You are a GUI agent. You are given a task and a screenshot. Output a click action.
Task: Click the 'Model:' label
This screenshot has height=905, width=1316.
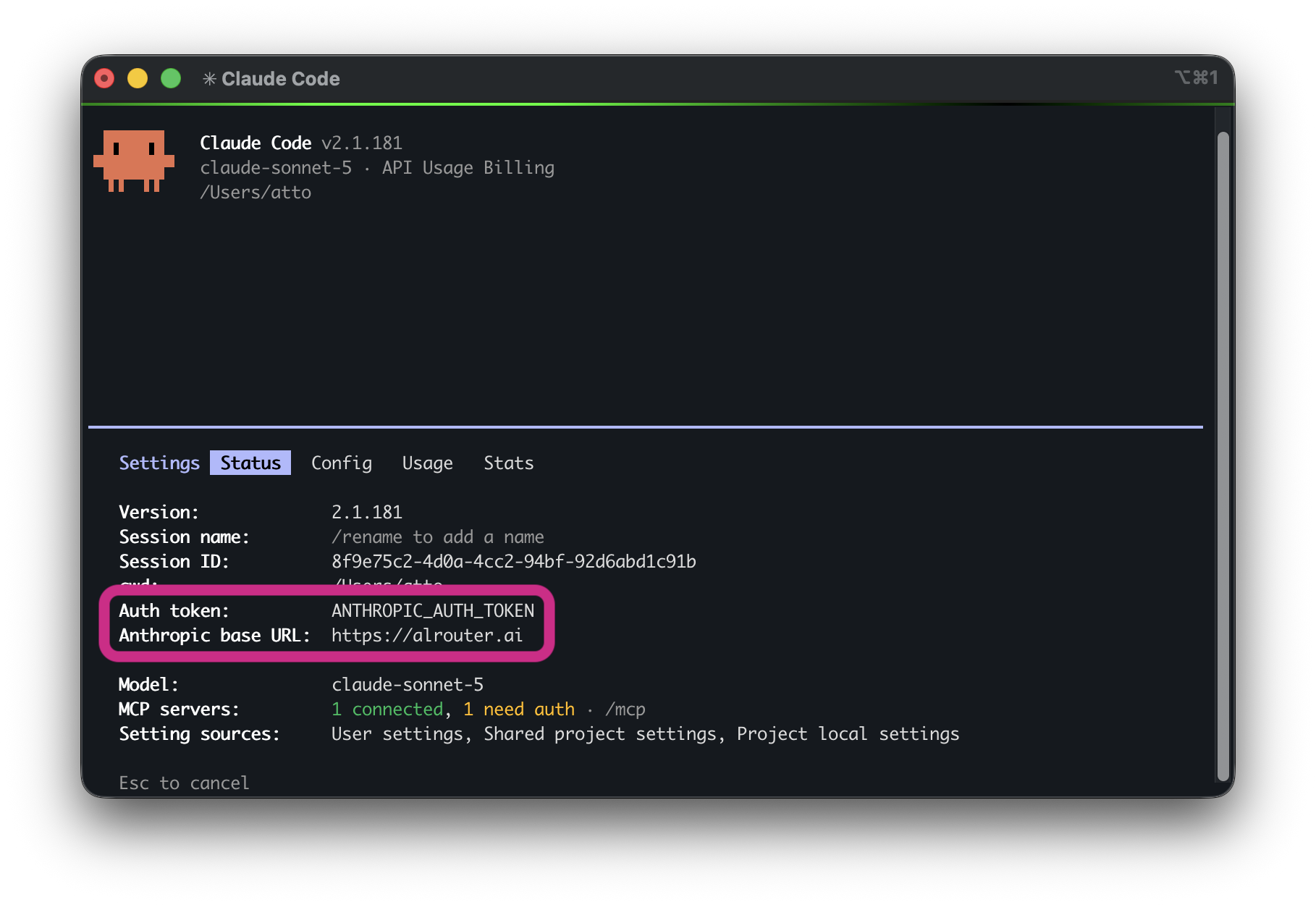coord(148,685)
